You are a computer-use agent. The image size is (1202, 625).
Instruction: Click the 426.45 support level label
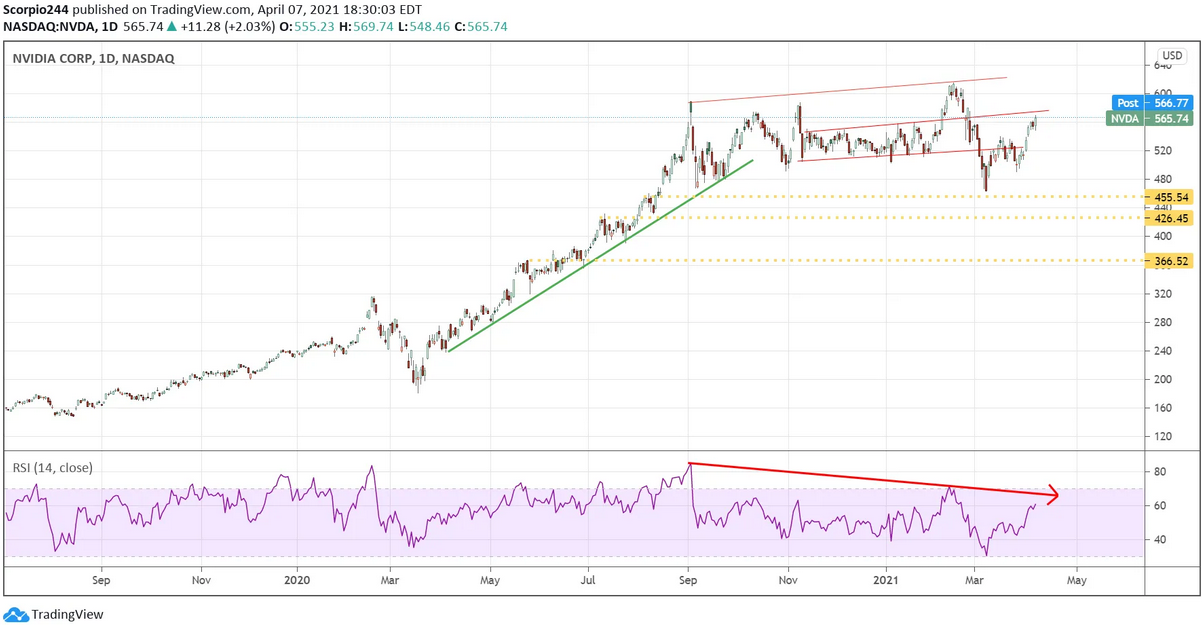point(1171,217)
